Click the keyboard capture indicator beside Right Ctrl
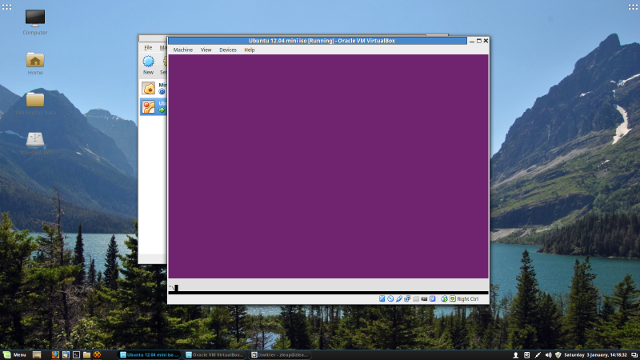 pyautogui.click(x=453, y=299)
